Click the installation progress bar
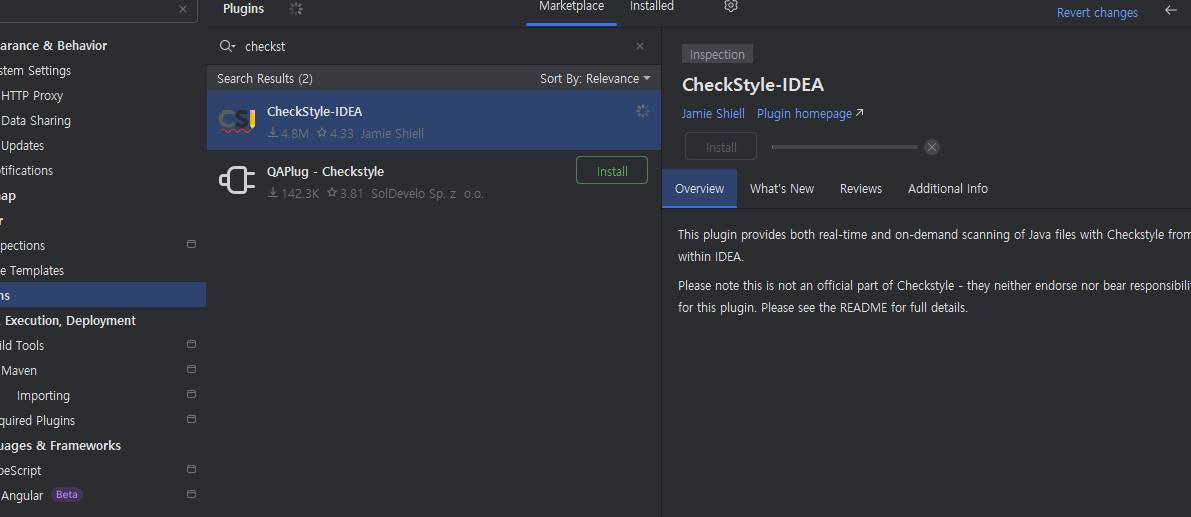 point(844,147)
